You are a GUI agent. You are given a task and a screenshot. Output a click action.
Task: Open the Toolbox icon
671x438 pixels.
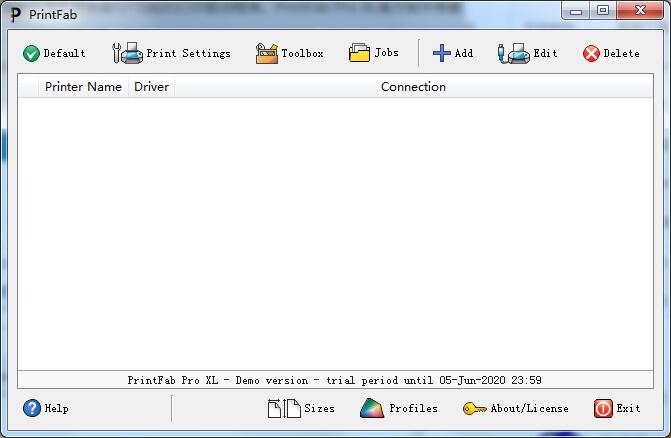click(x=266, y=53)
